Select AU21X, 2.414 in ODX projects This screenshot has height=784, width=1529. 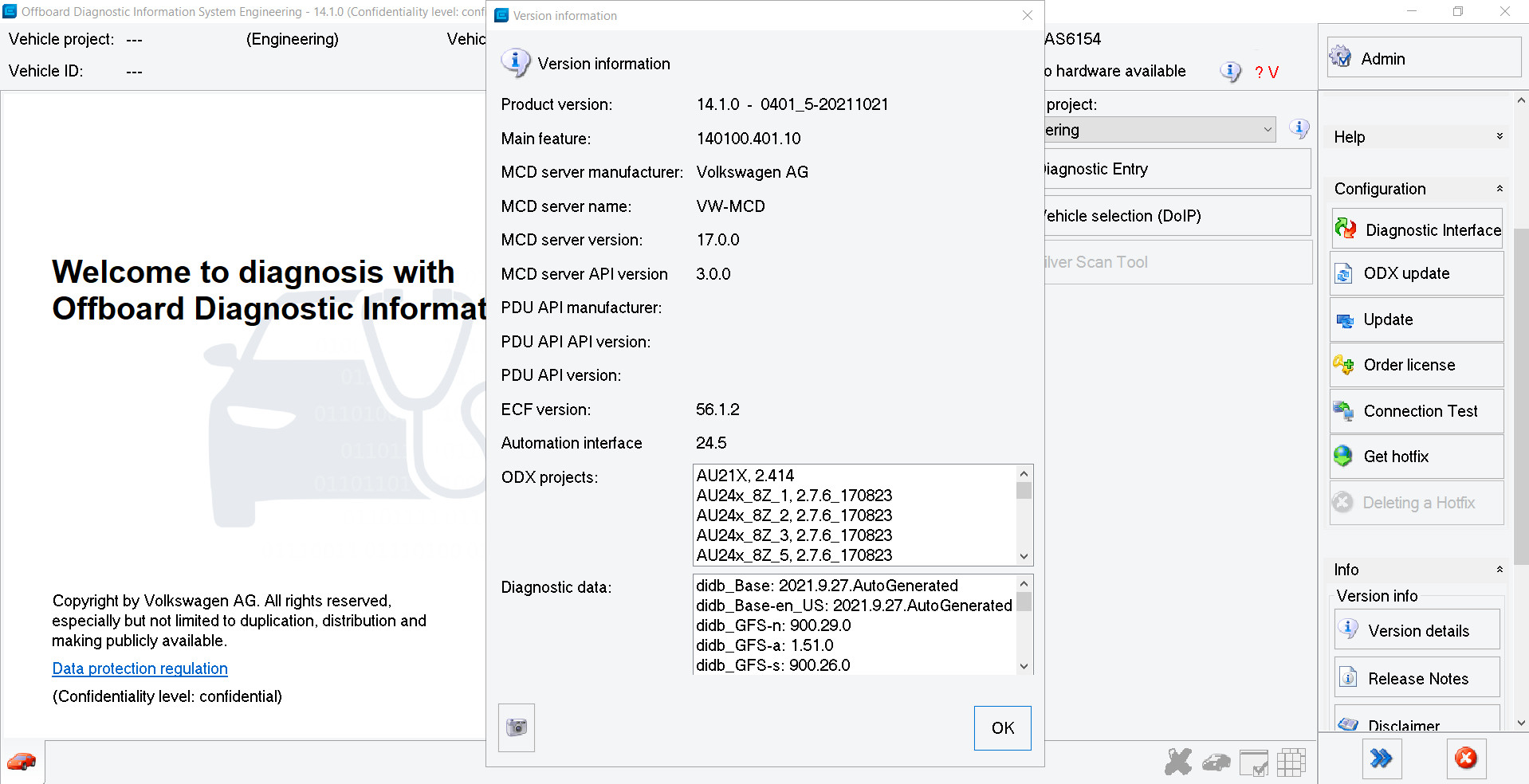click(855, 476)
